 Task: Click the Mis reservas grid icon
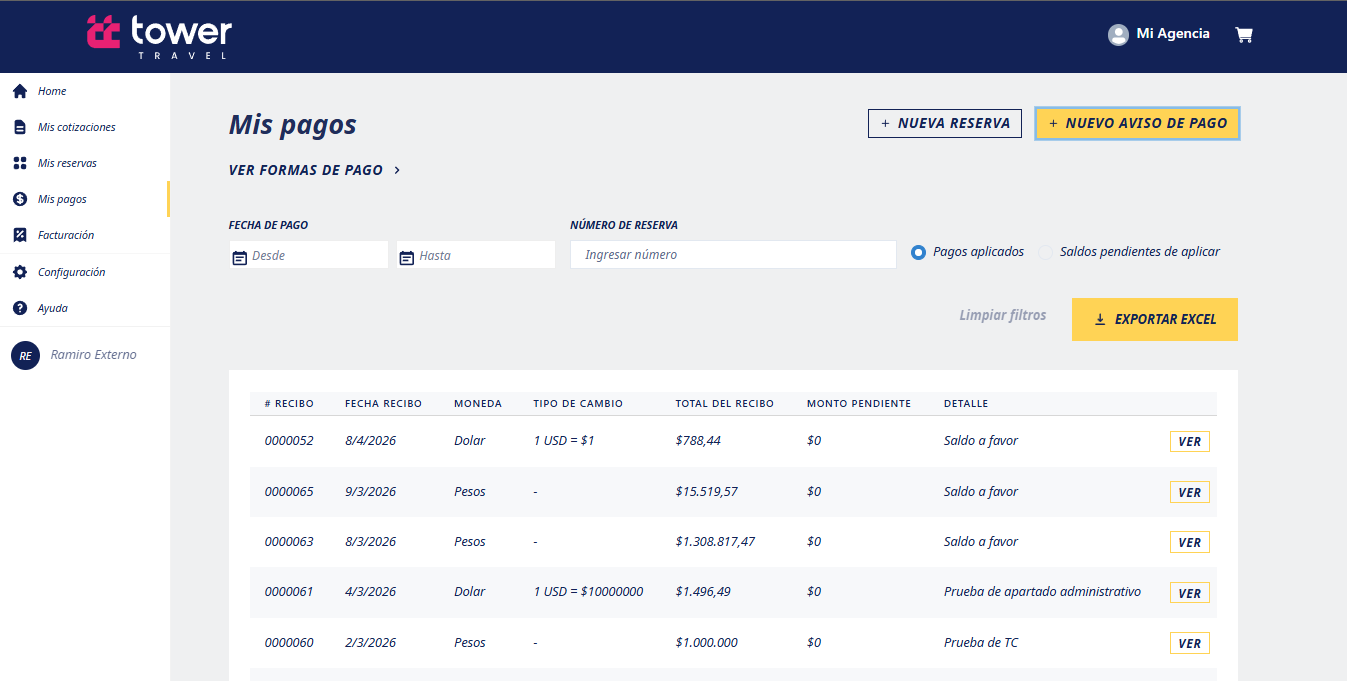[19, 163]
